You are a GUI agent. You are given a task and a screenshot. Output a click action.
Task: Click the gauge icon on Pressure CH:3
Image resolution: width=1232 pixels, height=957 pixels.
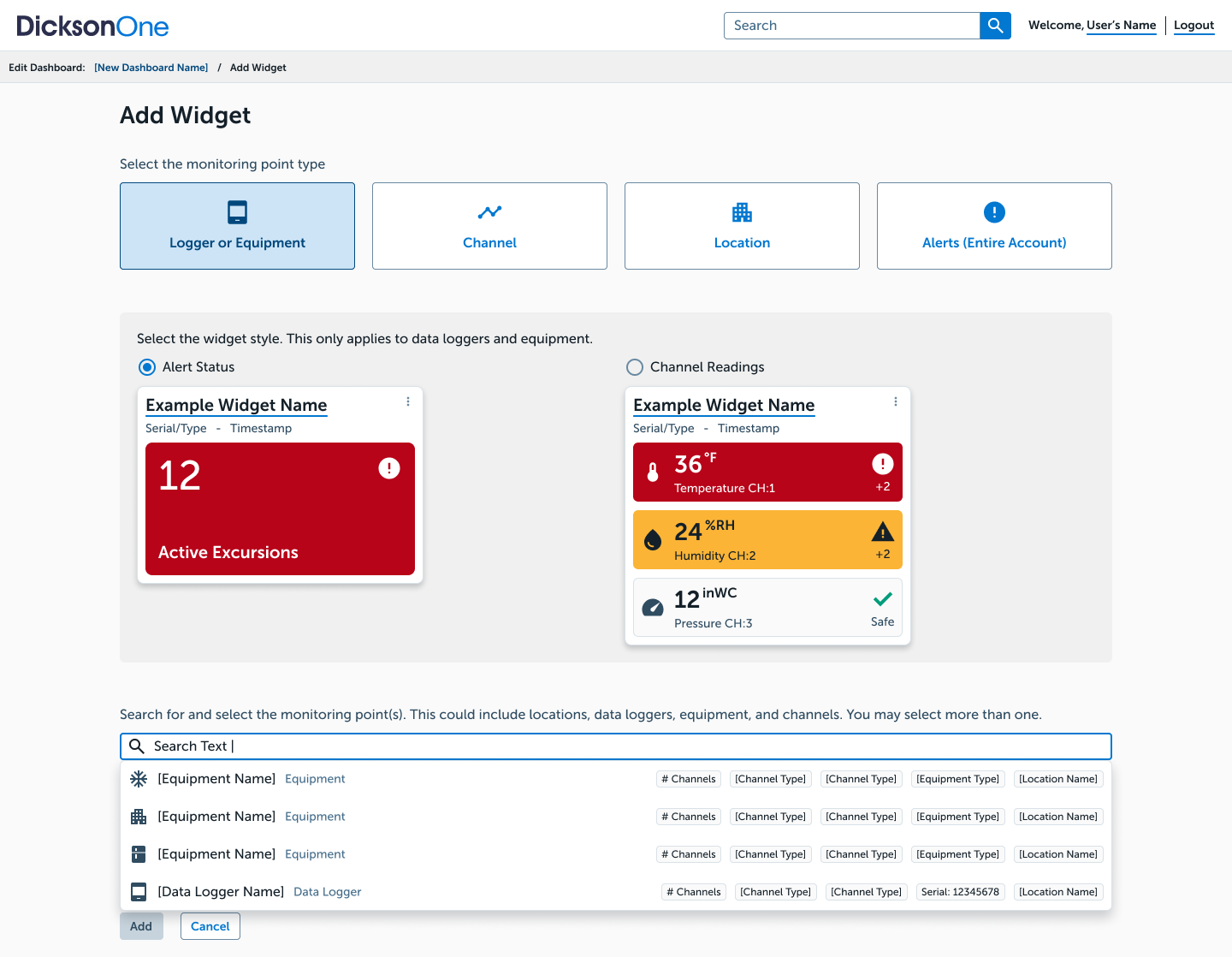pos(653,607)
